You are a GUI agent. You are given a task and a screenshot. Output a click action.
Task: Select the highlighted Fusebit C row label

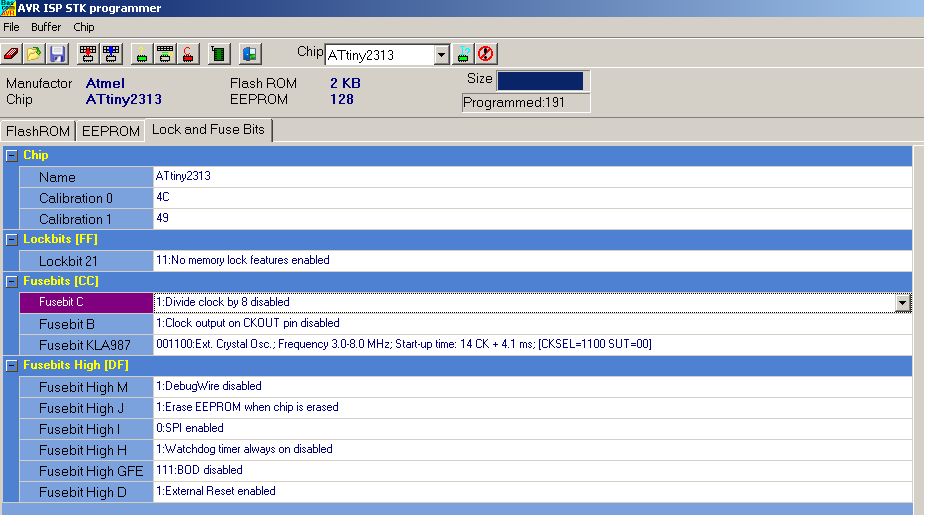tap(86, 302)
